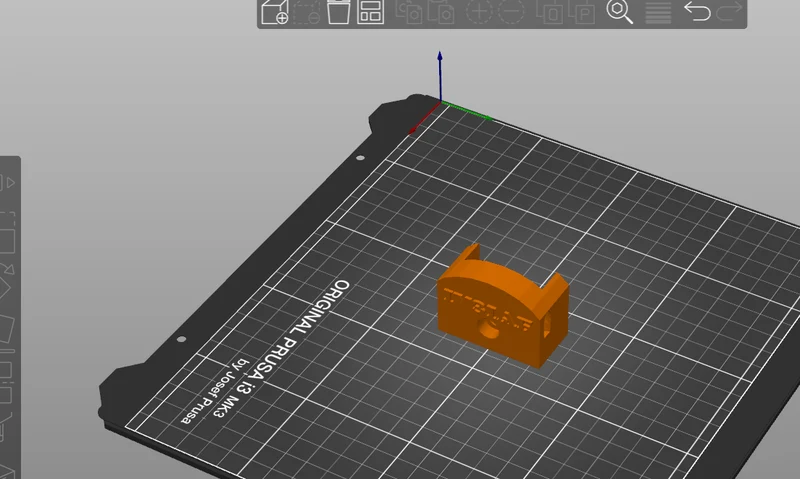Click the Add object cube icon
This screenshot has height=479, width=800.
pyautogui.click(x=274, y=12)
